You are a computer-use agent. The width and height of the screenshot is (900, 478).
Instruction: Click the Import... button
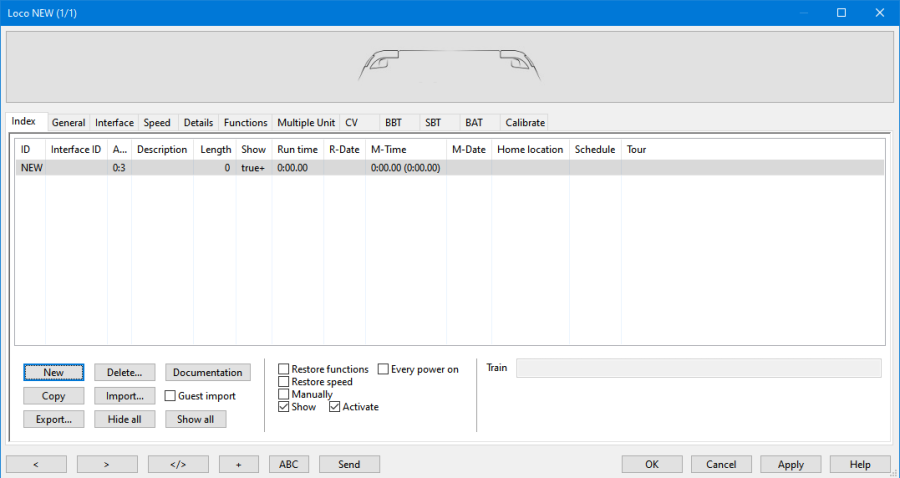tap(125, 396)
